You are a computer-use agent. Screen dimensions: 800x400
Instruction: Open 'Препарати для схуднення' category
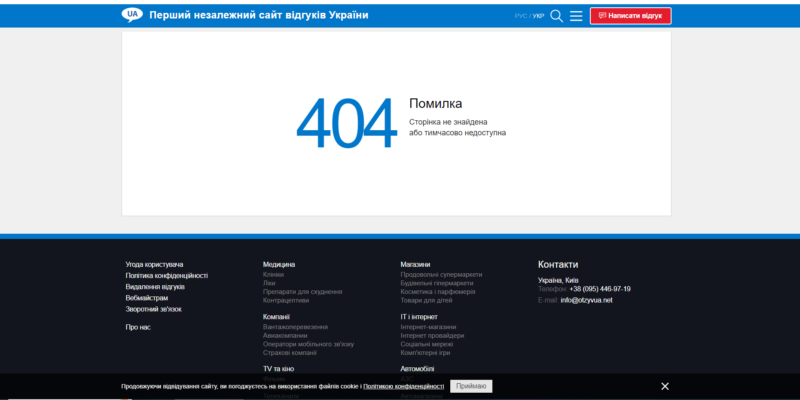click(x=302, y=292)
